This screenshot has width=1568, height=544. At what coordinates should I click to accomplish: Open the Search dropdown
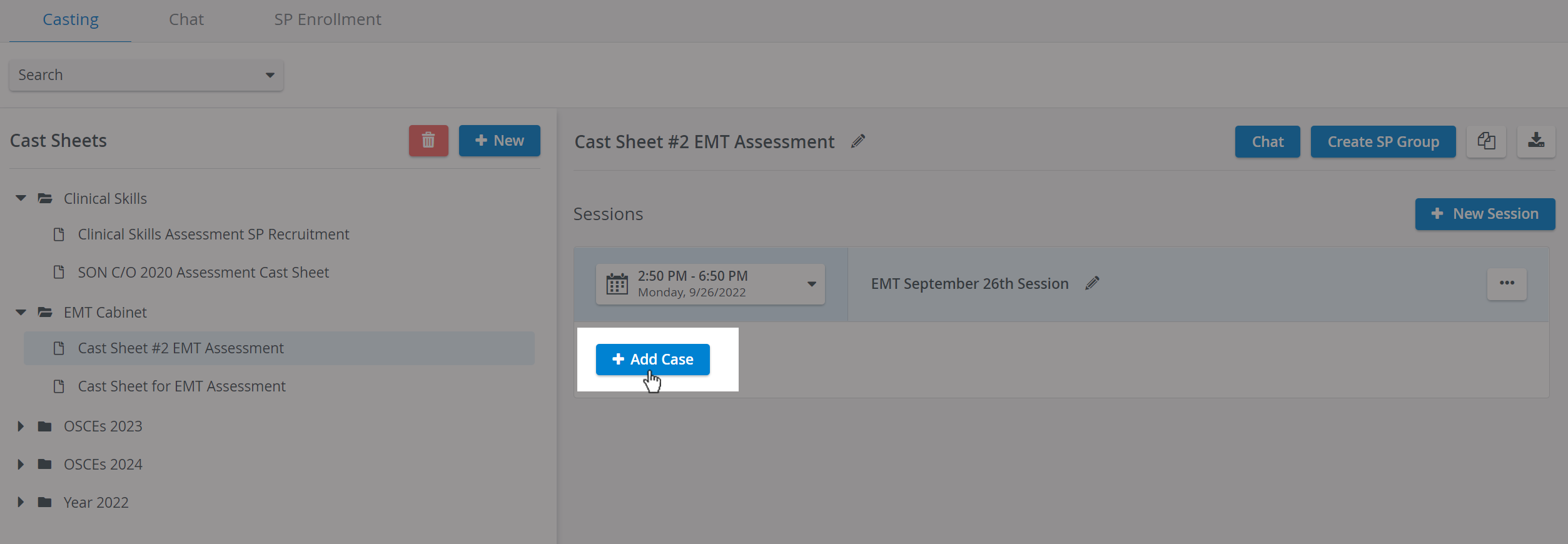pos(146,75)
